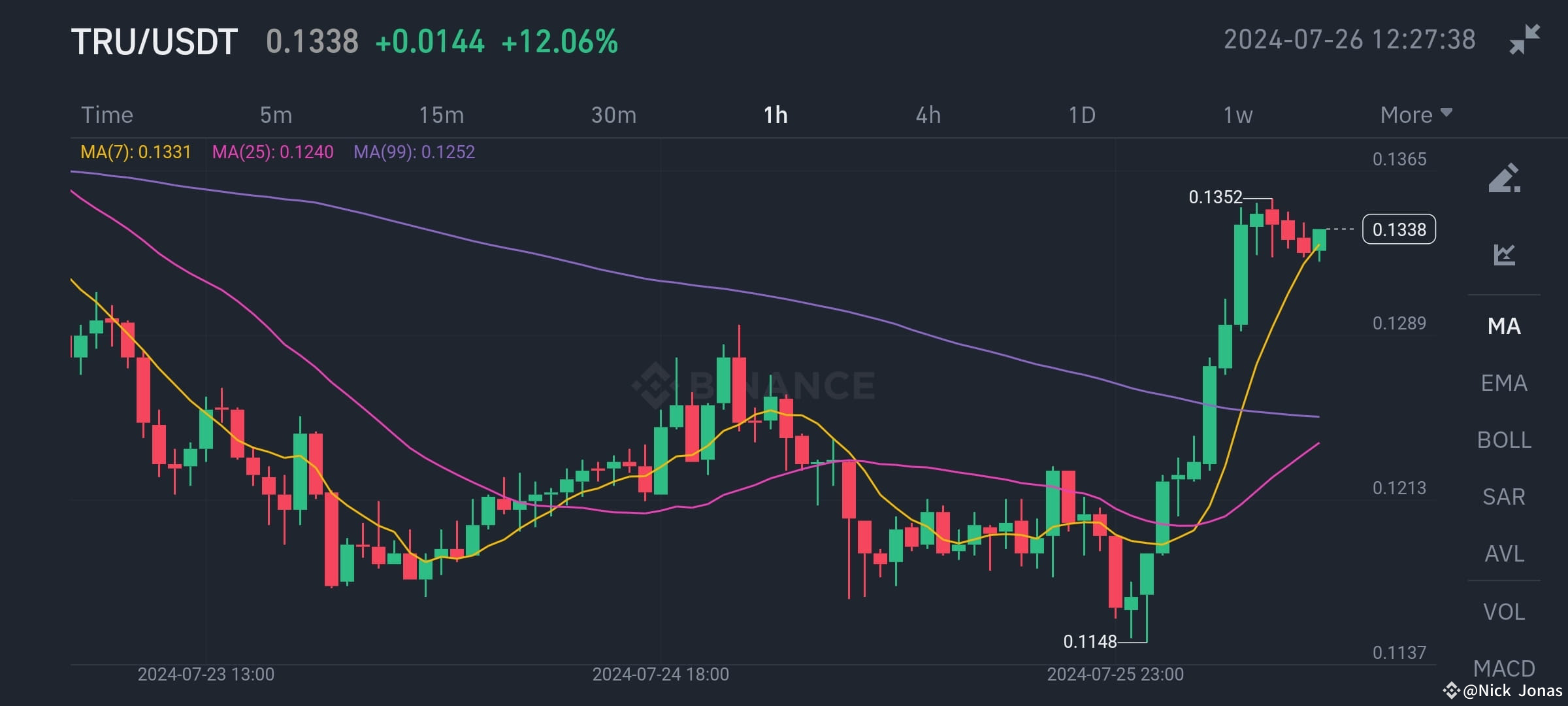Select the AVL indicator in sidebar

click(x=1504, y=554)
